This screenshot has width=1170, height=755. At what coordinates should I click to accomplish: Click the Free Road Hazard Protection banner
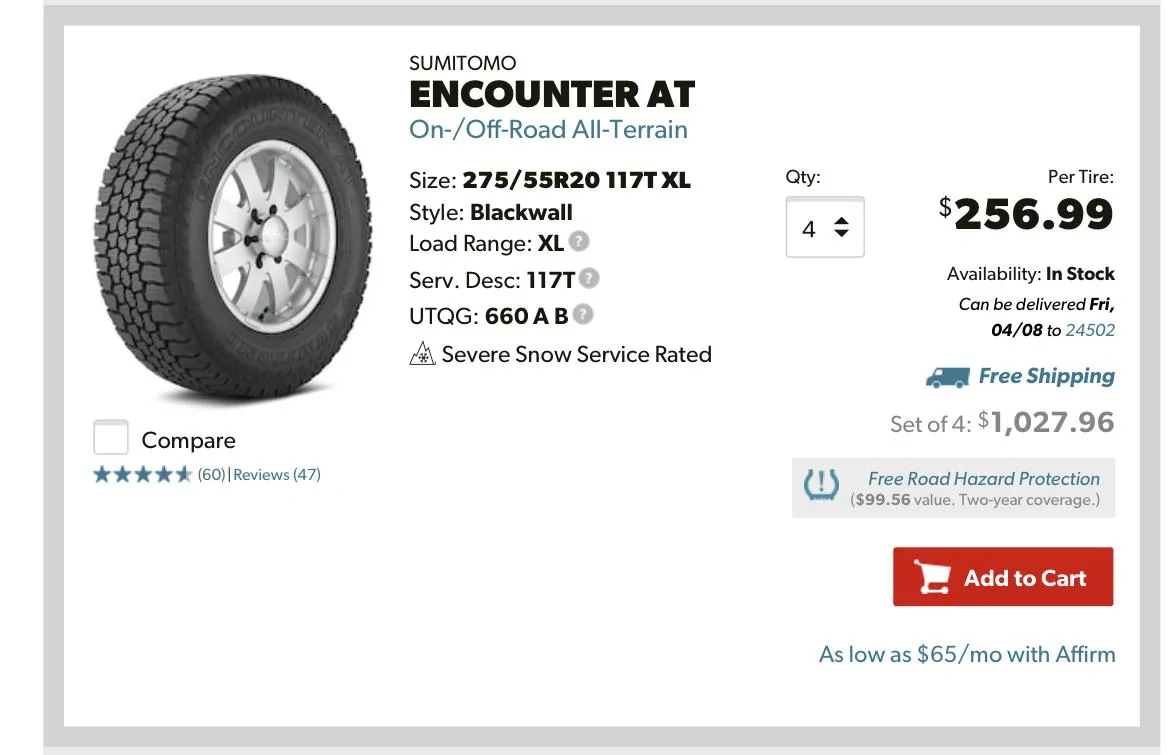(x=954, y=488)
